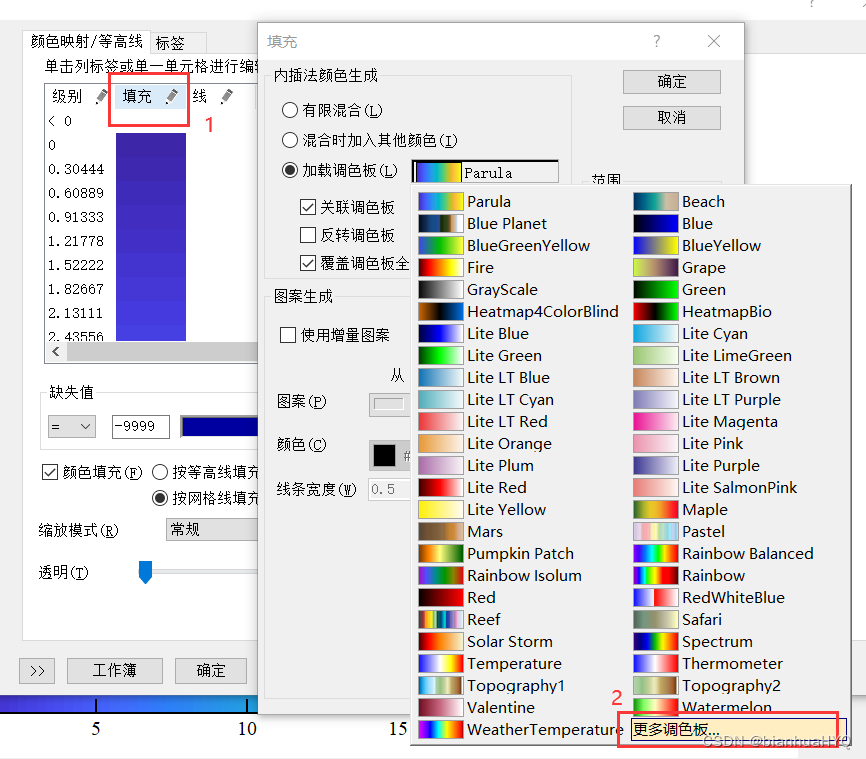
Task: Open the Parula palette dropdown
Action: tap(485, 172)
